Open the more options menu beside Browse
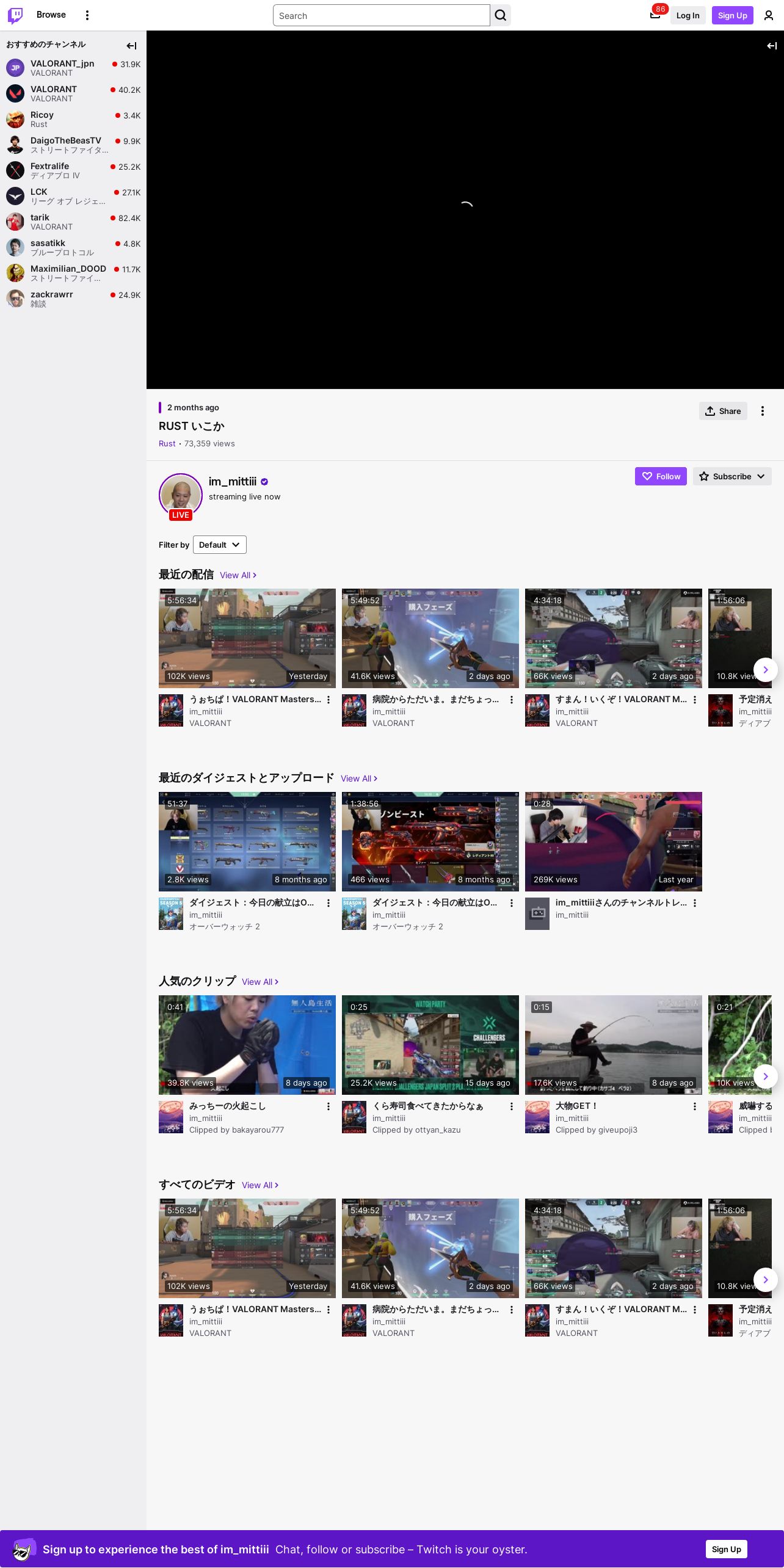The height and width of the screenshot is (1568, 784). click(87, 15)
